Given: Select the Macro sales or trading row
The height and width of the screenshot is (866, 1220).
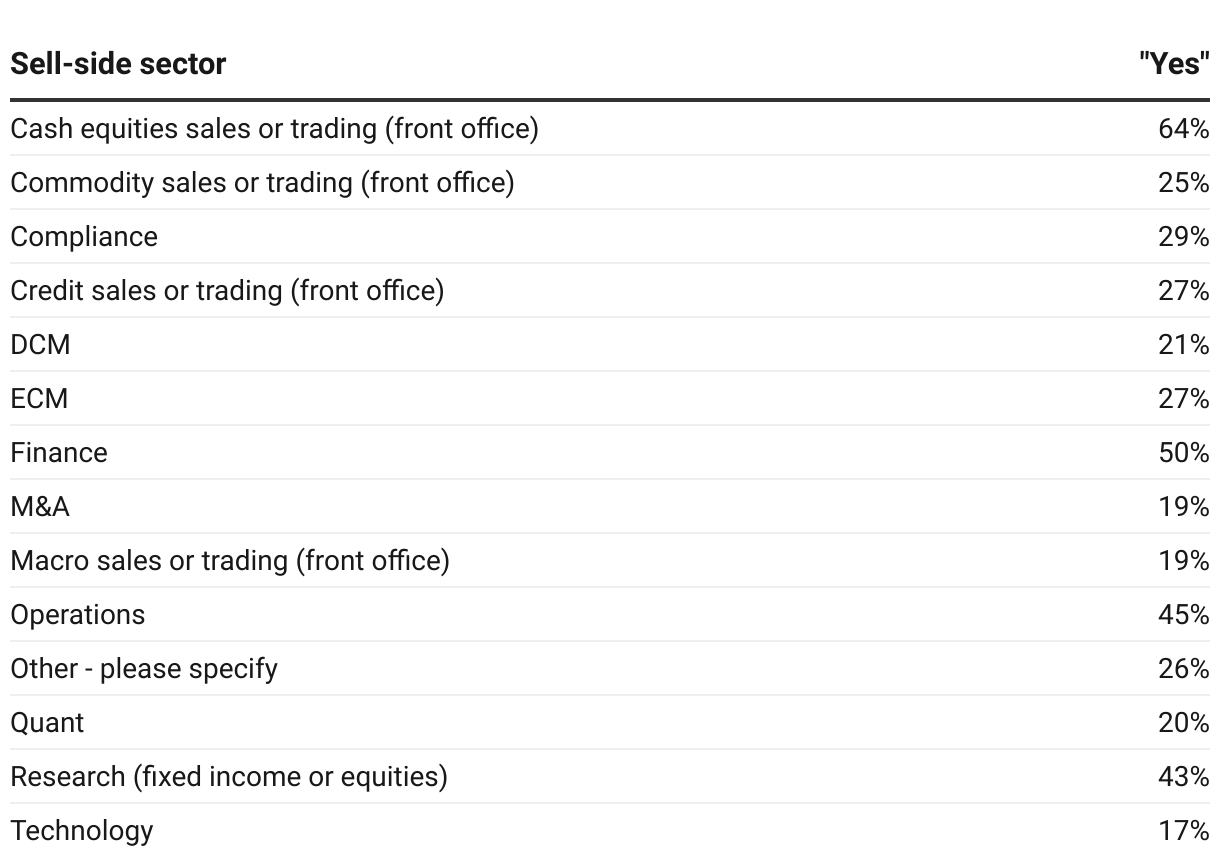Looking at the screenshot, I should click(230, 561).
